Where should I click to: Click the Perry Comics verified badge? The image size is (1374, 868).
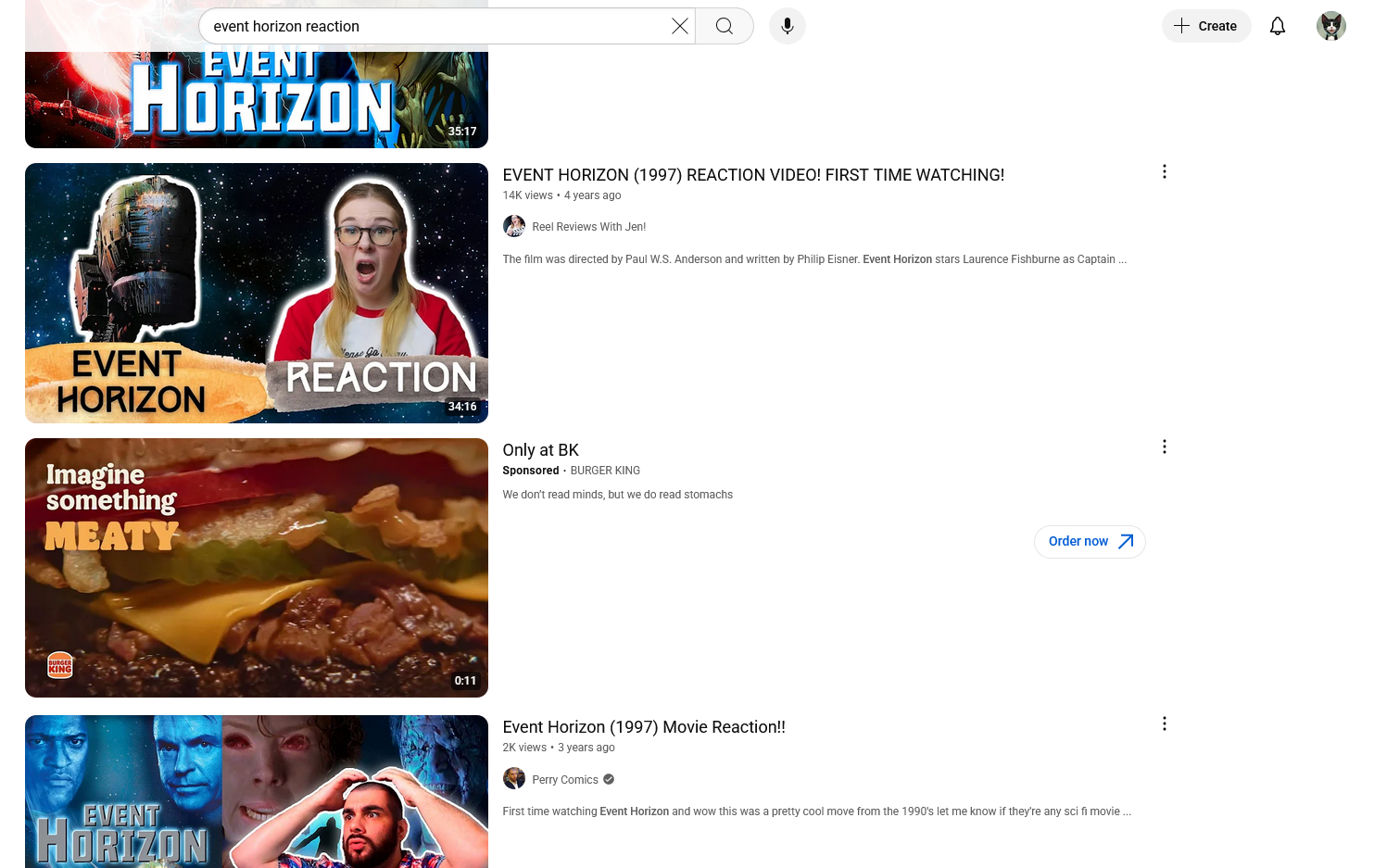tap(609, 779)
